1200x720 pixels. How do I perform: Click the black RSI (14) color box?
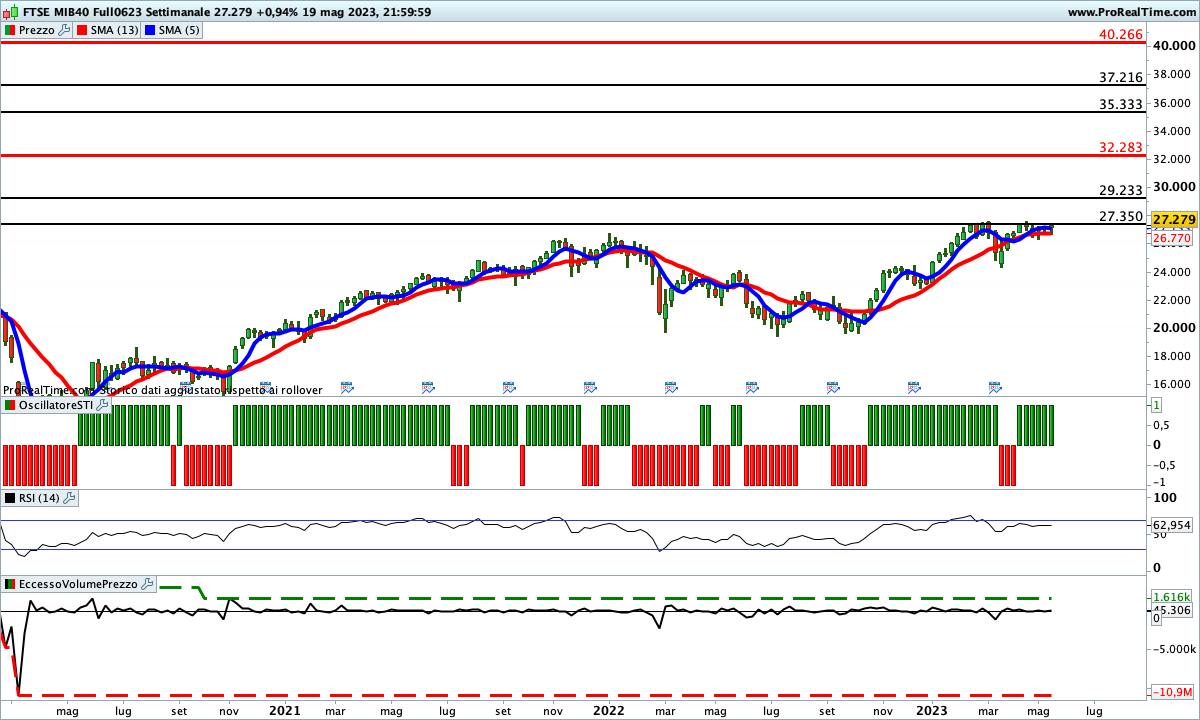[x=10, y=498]
